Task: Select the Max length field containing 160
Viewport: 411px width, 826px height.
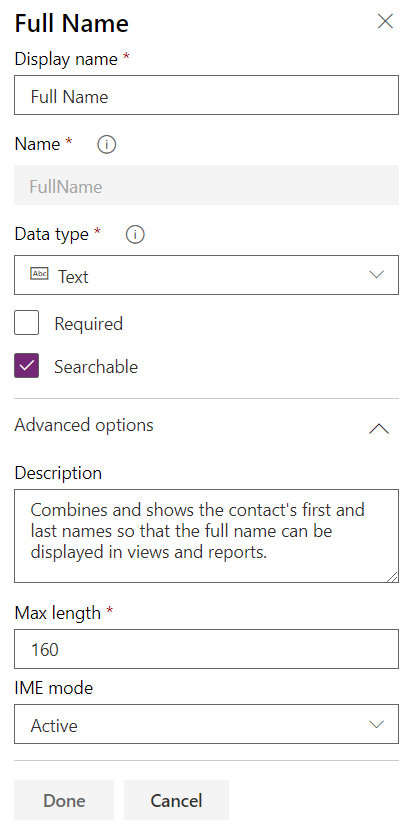Action: pyautogui.click(x=206, y=649)
